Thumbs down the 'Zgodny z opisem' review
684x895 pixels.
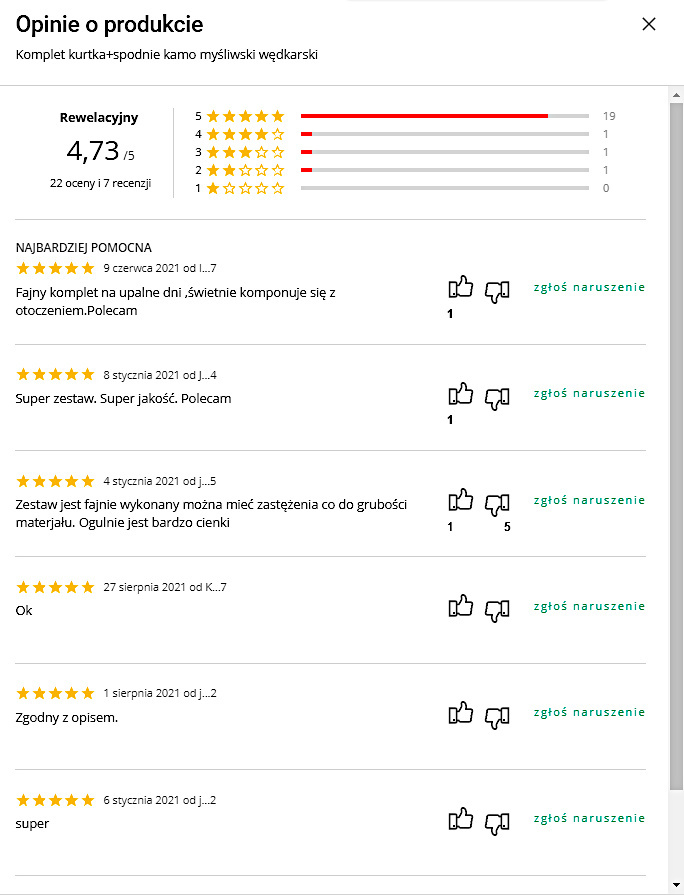(497, 717)
